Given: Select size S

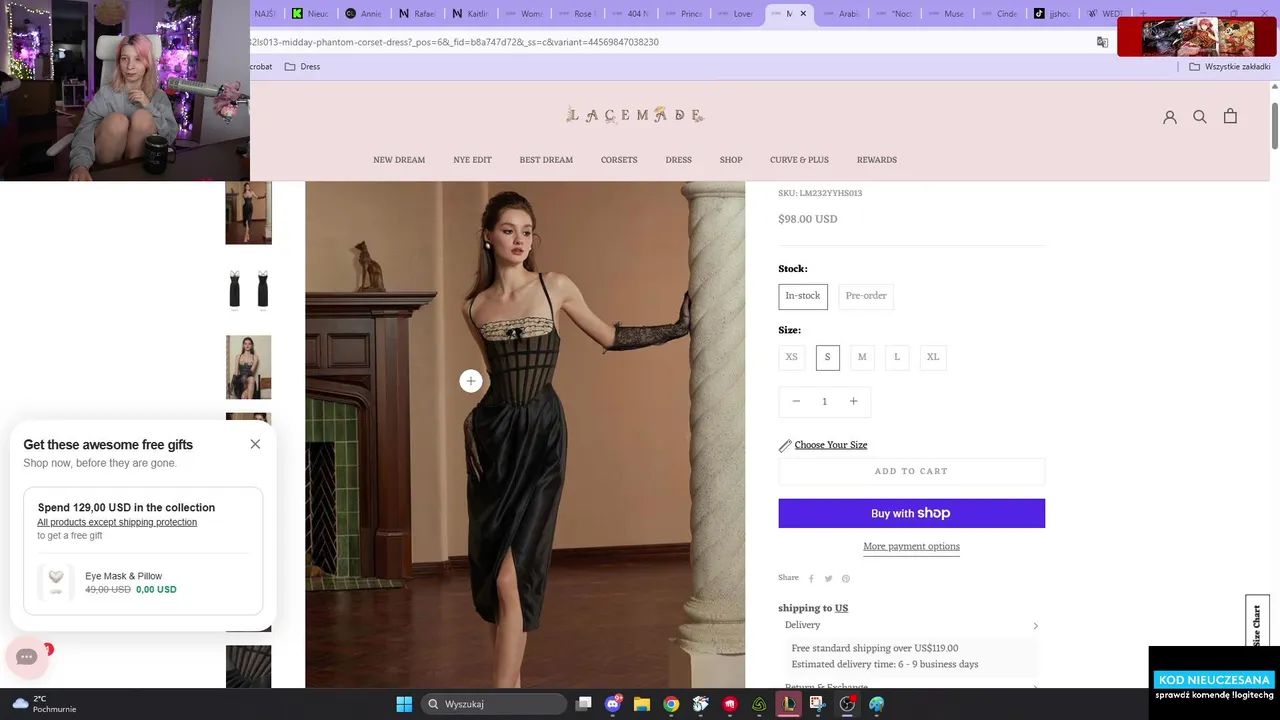Looking at the screenshot, I should [x=827, y=357].
